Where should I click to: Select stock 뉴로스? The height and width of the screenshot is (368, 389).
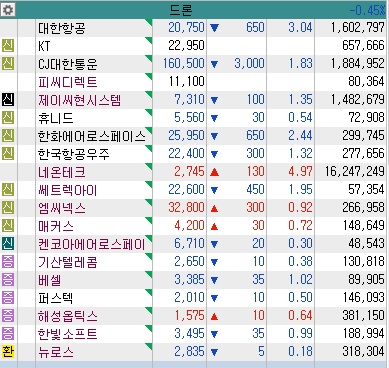[x=56, y=352]
